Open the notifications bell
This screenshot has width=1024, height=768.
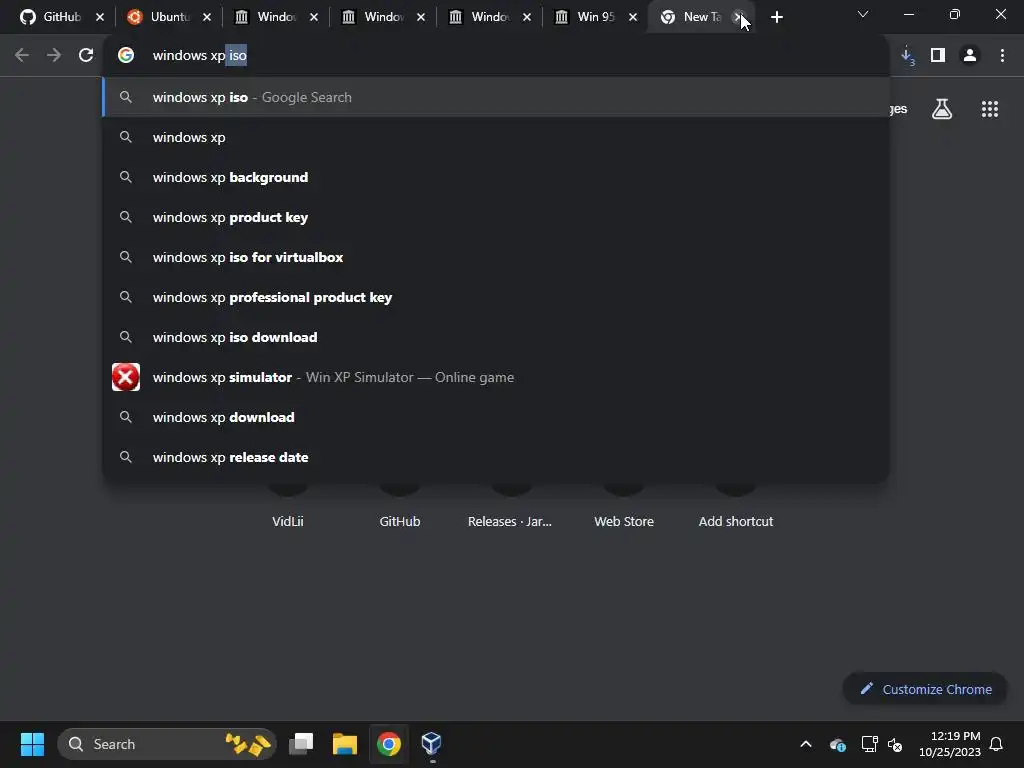coord(997,744)
